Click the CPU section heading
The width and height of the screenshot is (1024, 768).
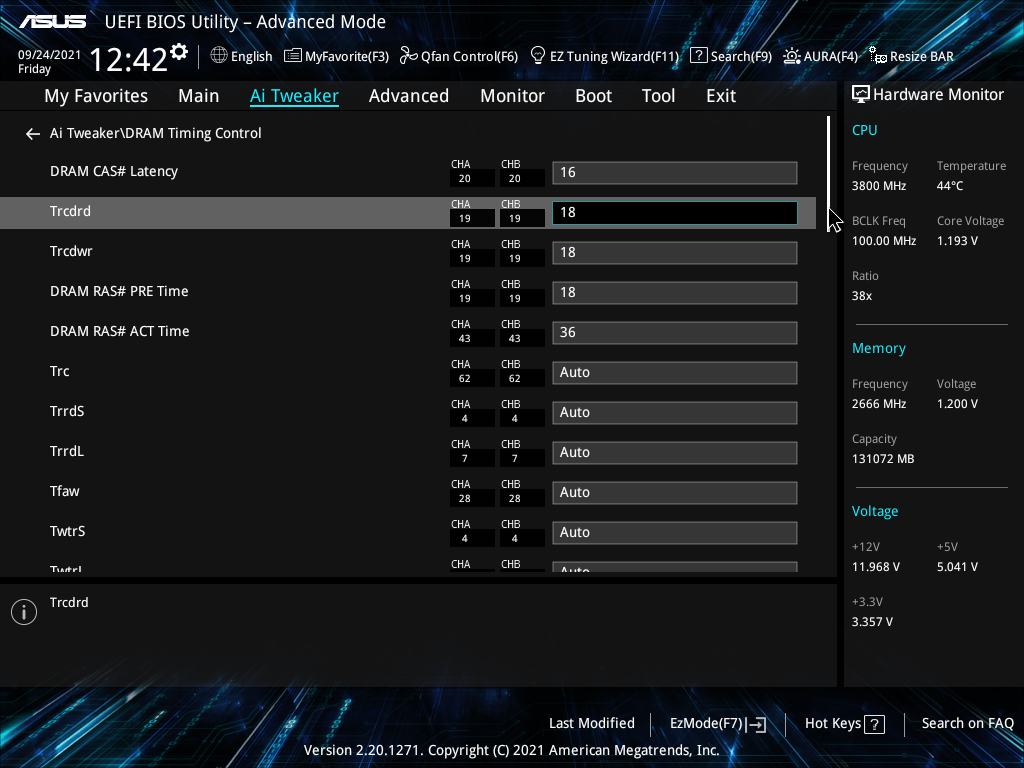(x=865, y=130)
